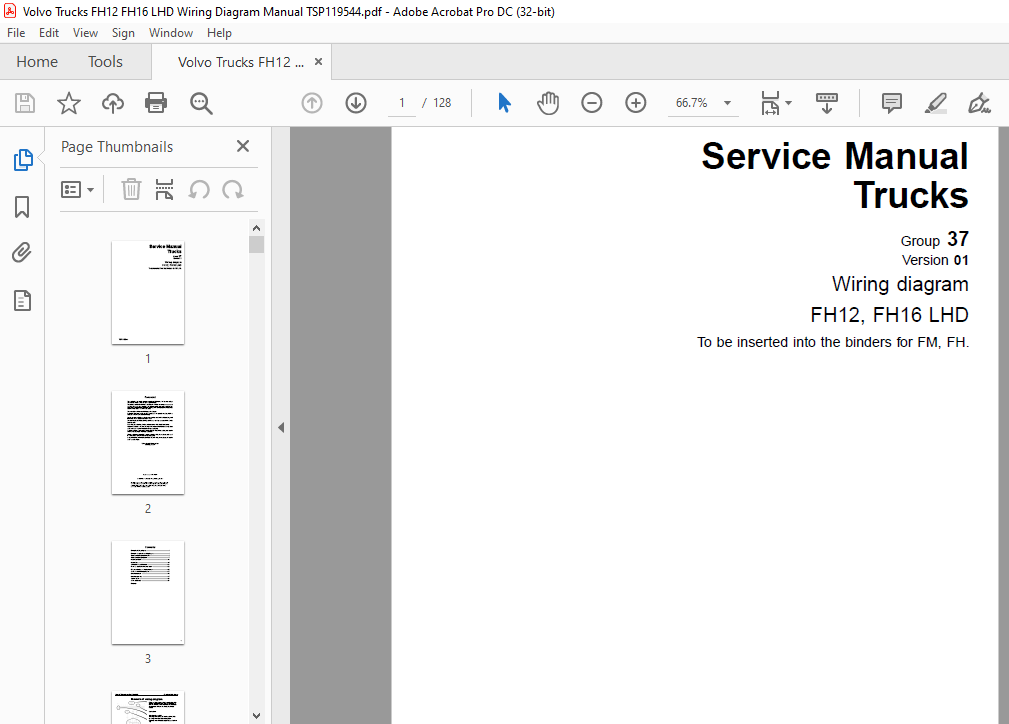Open the Attachments paperclip panel
This screenshot has height=724, width=1009.
22,253
